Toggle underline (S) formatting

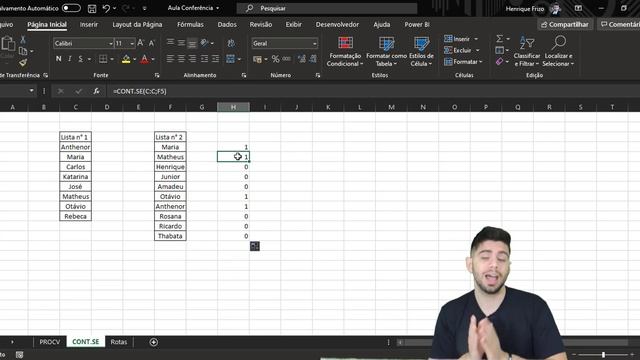[x=80, y=59]
